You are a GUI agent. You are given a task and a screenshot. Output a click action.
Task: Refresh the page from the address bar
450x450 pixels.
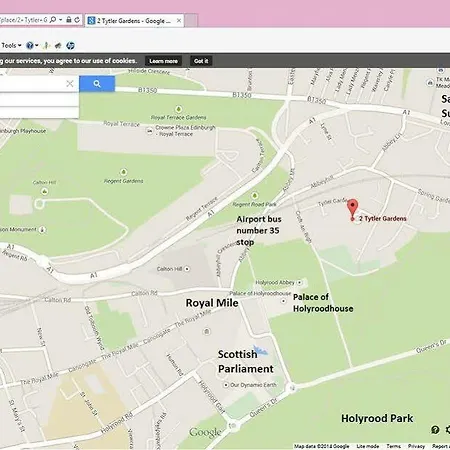(77, 20)
